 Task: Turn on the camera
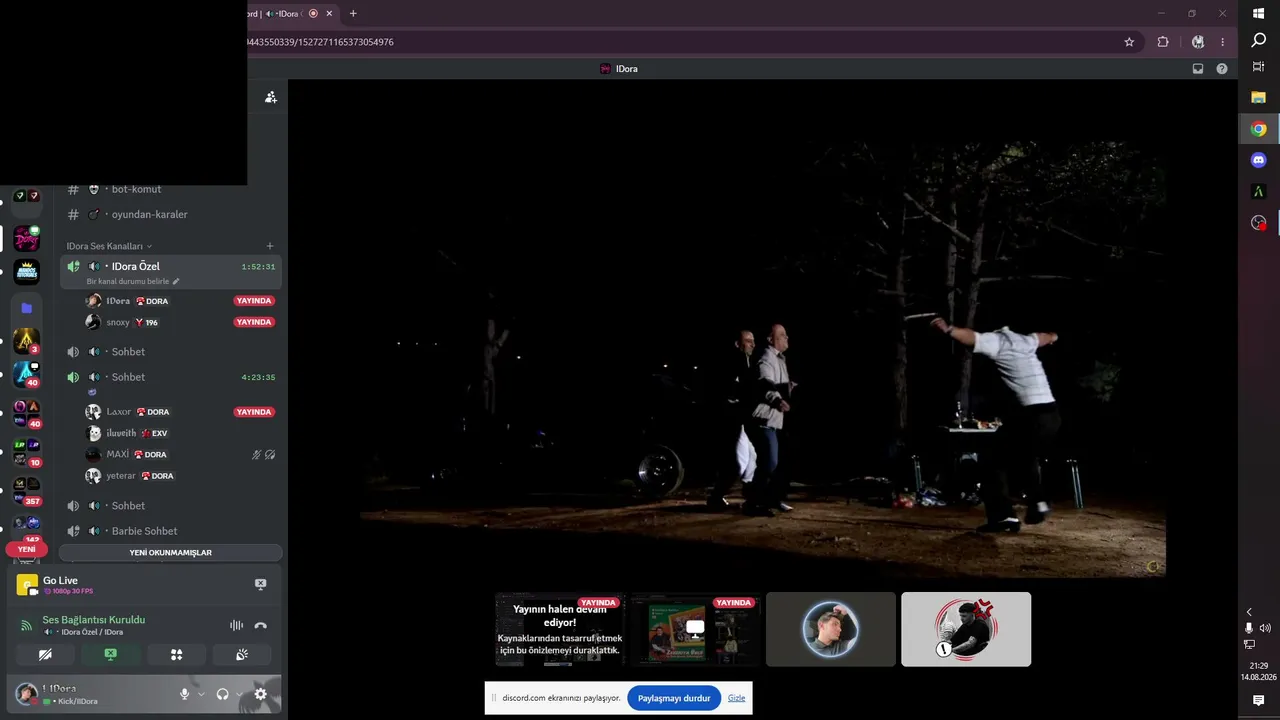pos(45,654)
